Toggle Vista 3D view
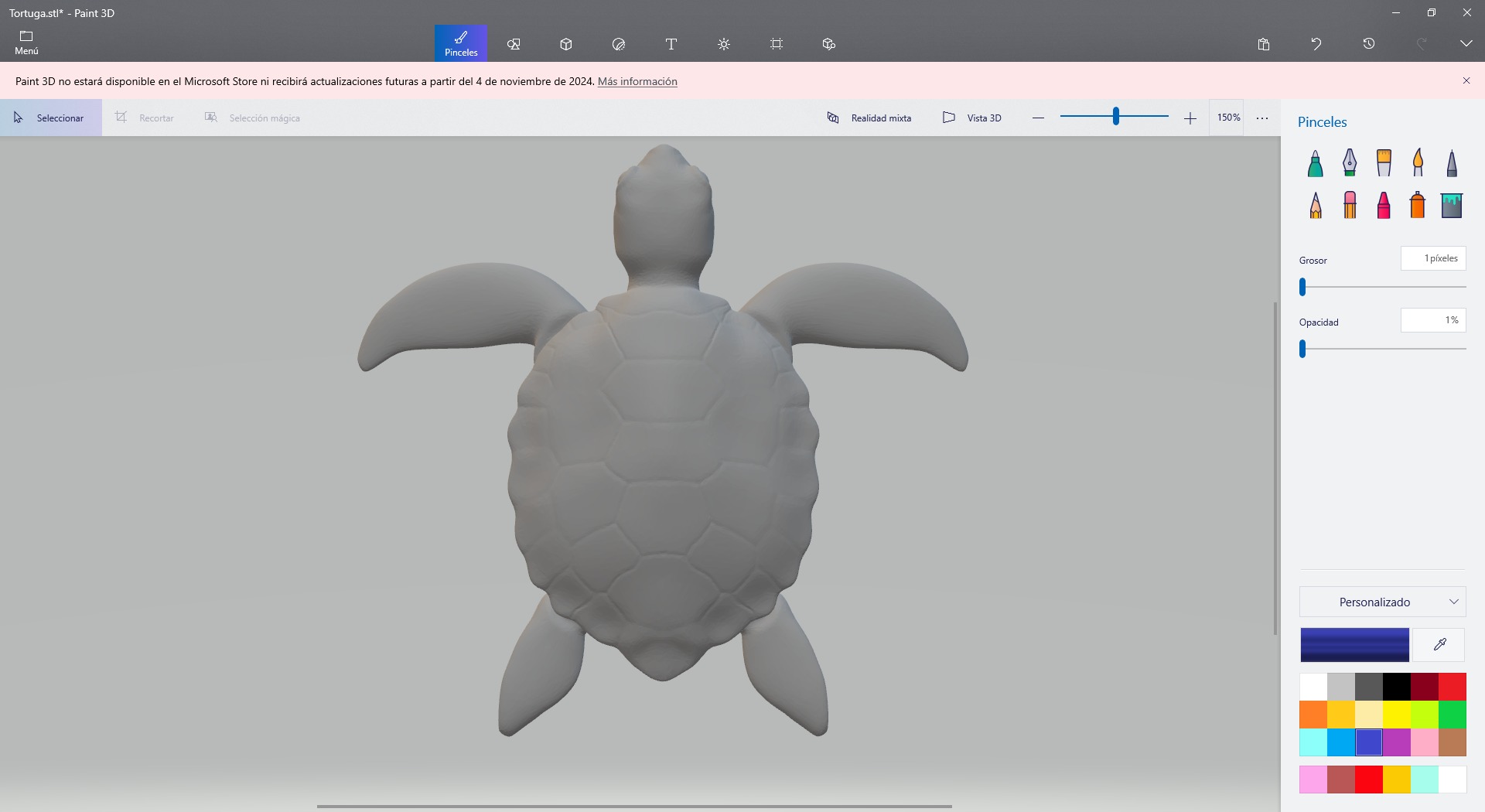1485x812 pixels. (972, 118)
